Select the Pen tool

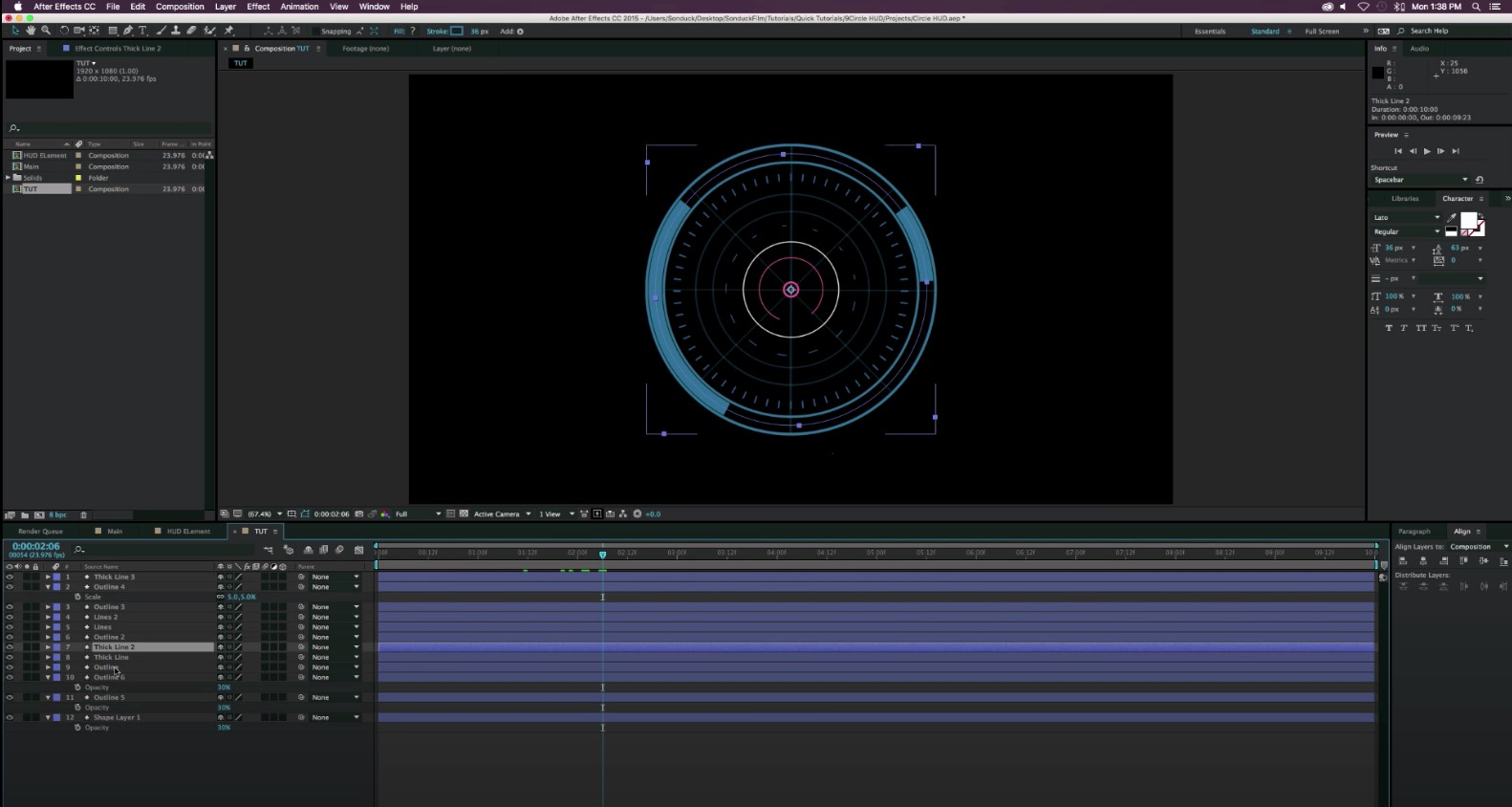(128, 31)
